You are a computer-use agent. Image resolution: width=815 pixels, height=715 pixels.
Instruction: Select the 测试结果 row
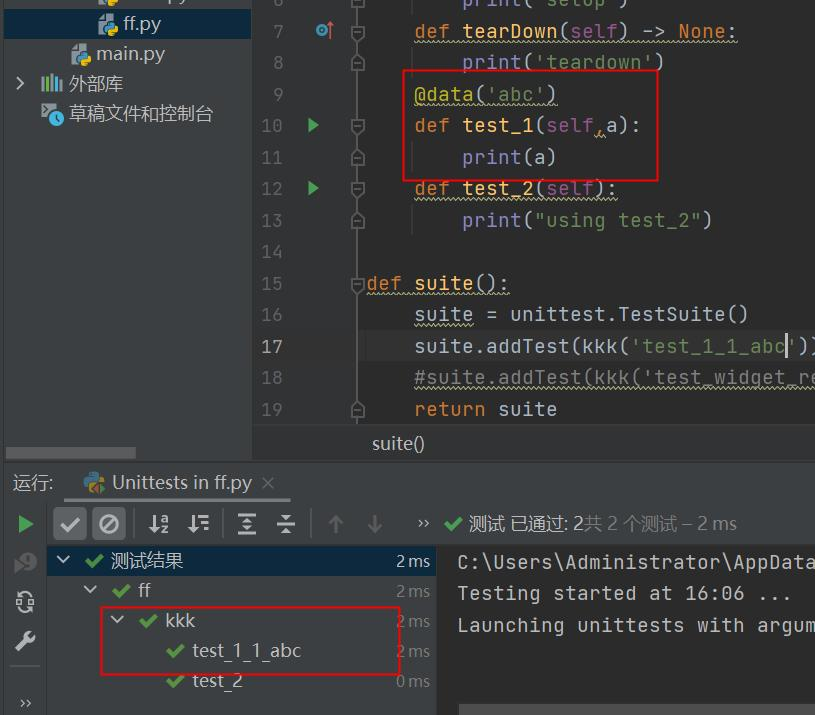241,561
